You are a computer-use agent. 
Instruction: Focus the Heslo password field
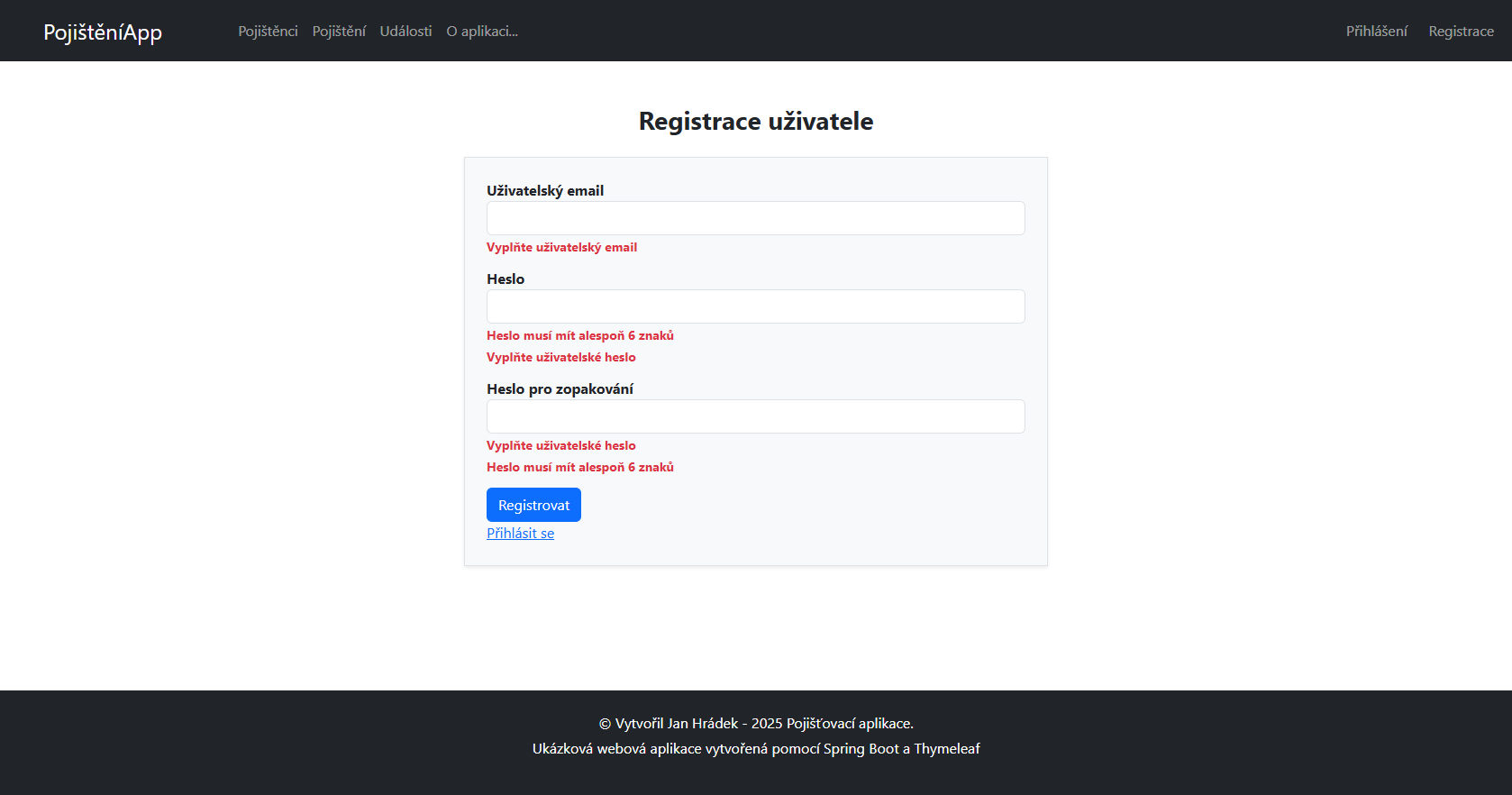pos(755,306)
